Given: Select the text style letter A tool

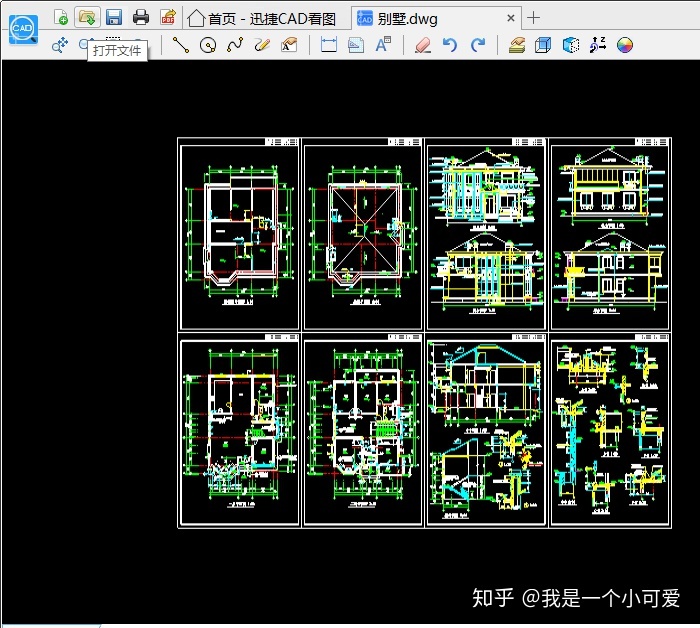Looking at the screenshot, I should point(383,45).
